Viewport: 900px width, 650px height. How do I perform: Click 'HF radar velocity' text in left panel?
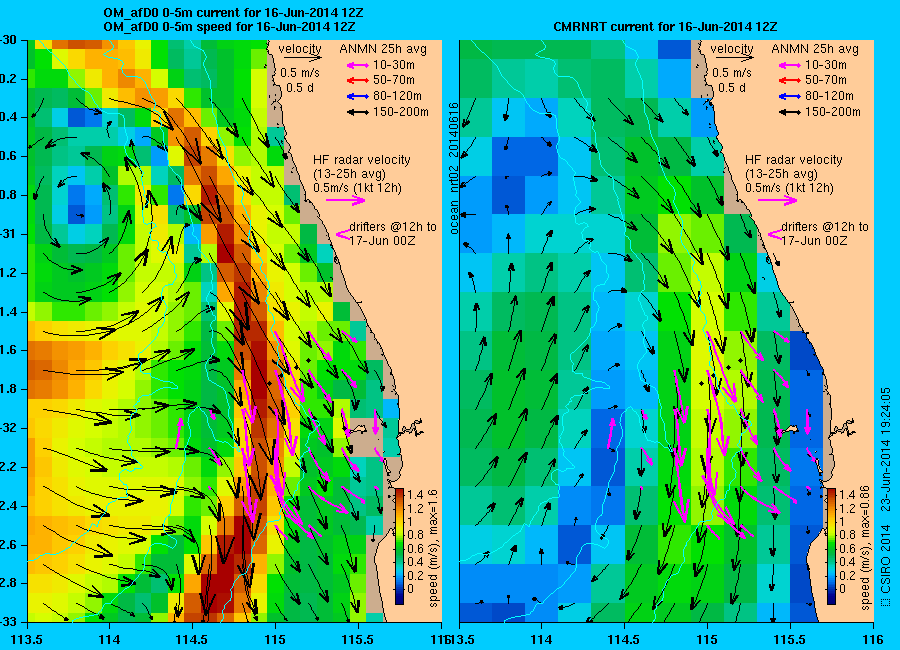click(362, 160)
